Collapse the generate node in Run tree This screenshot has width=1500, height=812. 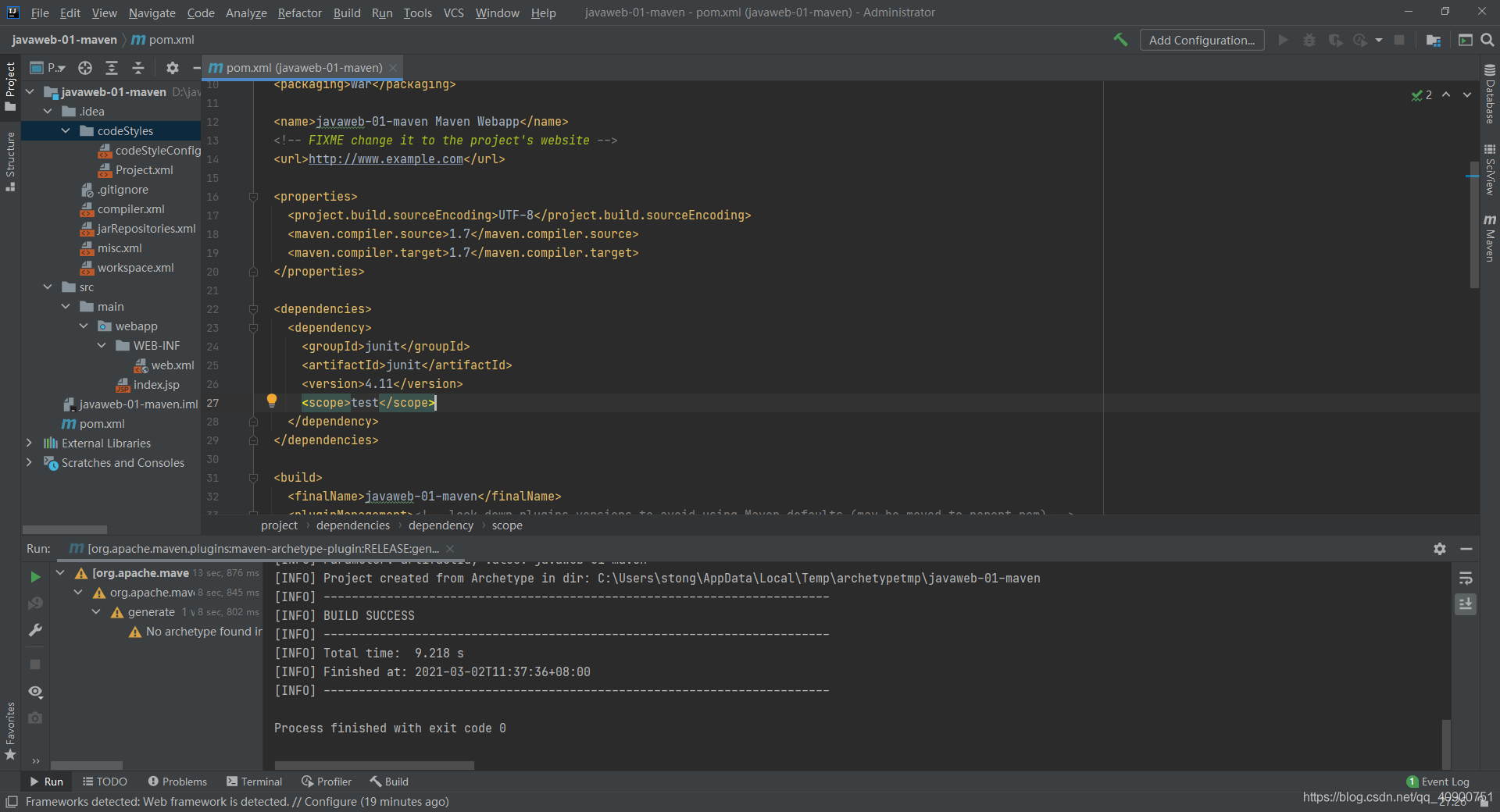point(96,612)
